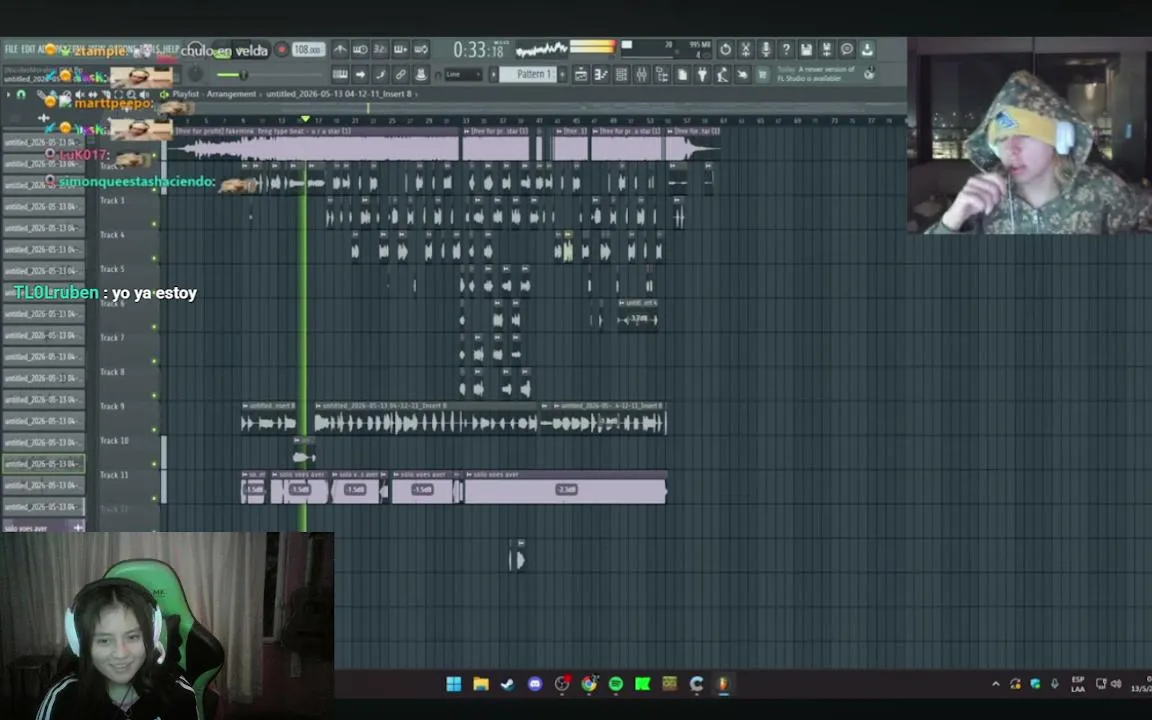Adjust the master volume knob
The height and width of the screenshot is (720, 1152).
pyautogui.click(x=195, y=74)
